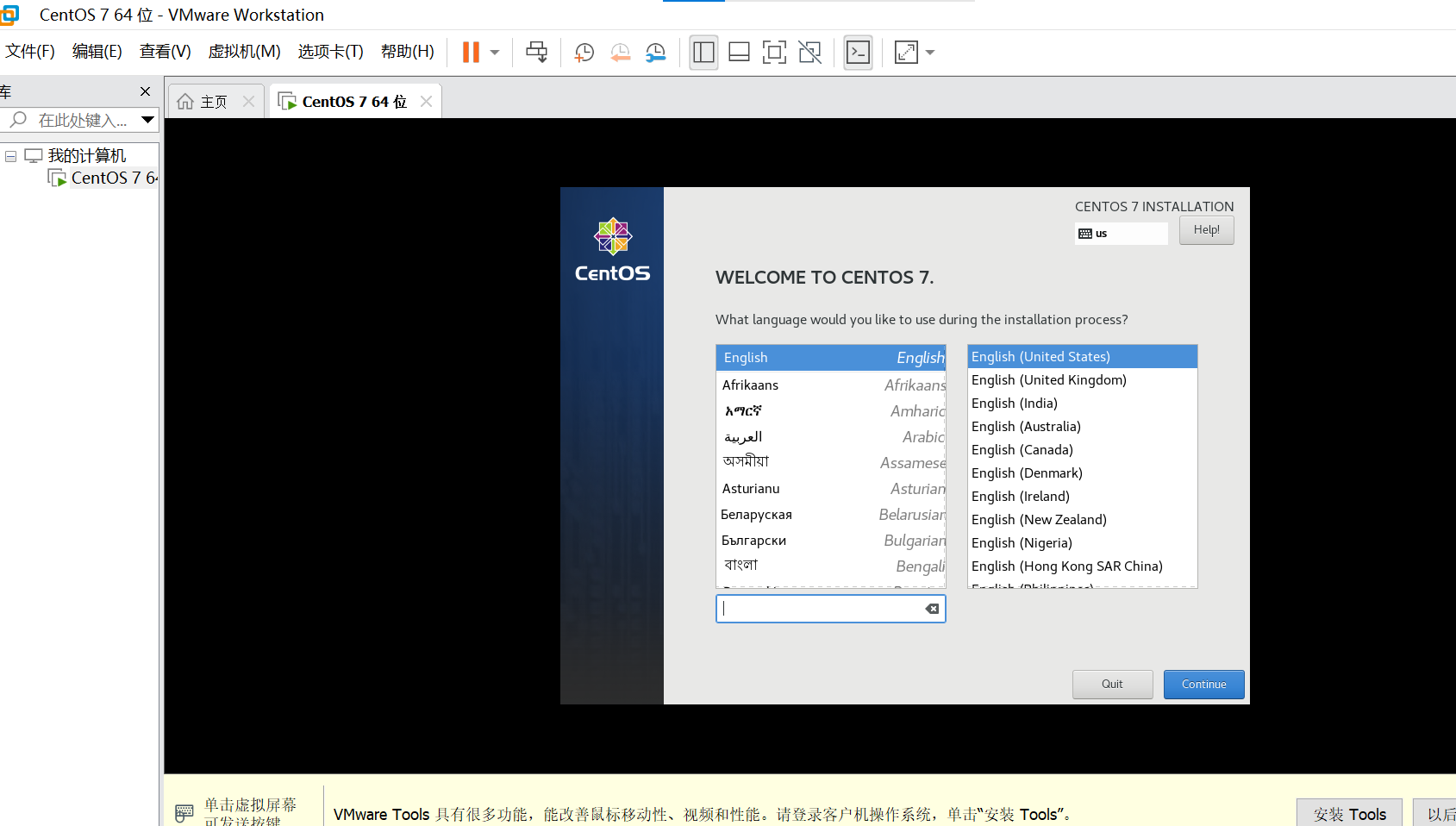Open the library search dropdown arrow
1456x826 pixels.
coord(148,120)
